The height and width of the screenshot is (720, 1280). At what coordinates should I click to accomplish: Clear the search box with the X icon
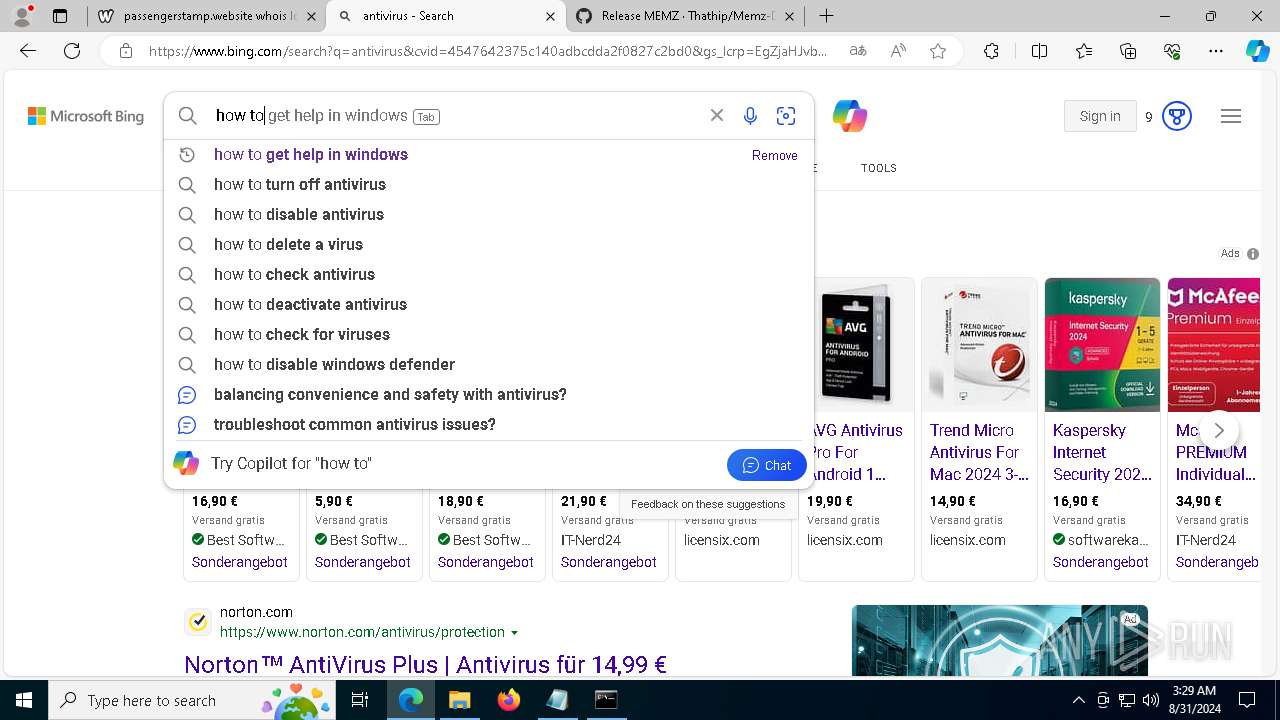(x=717, y=116)
